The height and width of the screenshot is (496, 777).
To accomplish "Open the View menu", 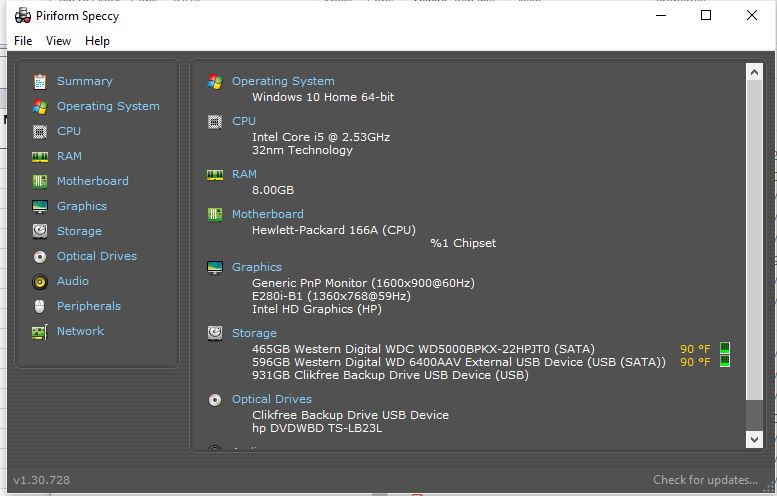I will click(58, 41).
